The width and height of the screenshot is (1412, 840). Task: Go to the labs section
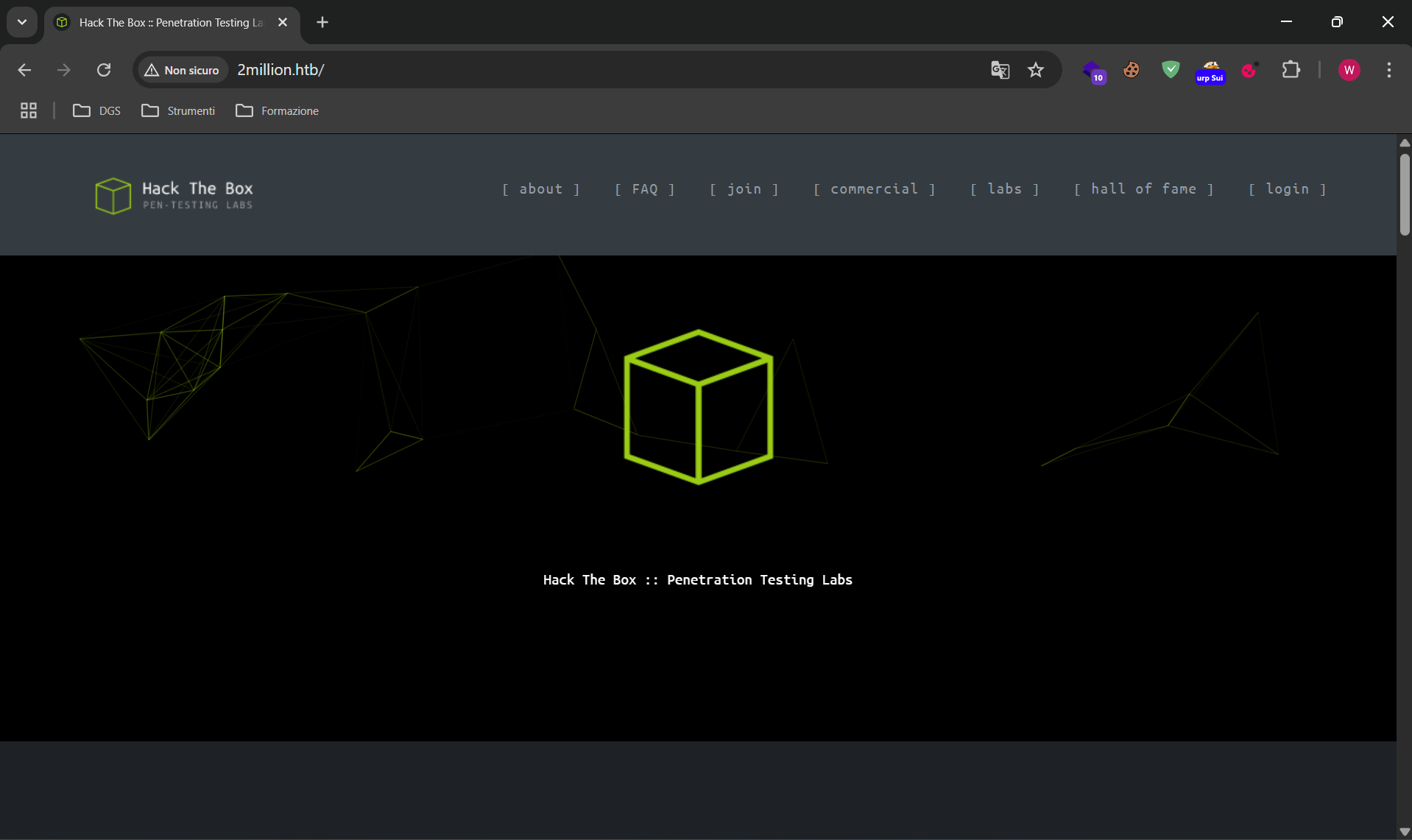click(x=1005, y=189)
